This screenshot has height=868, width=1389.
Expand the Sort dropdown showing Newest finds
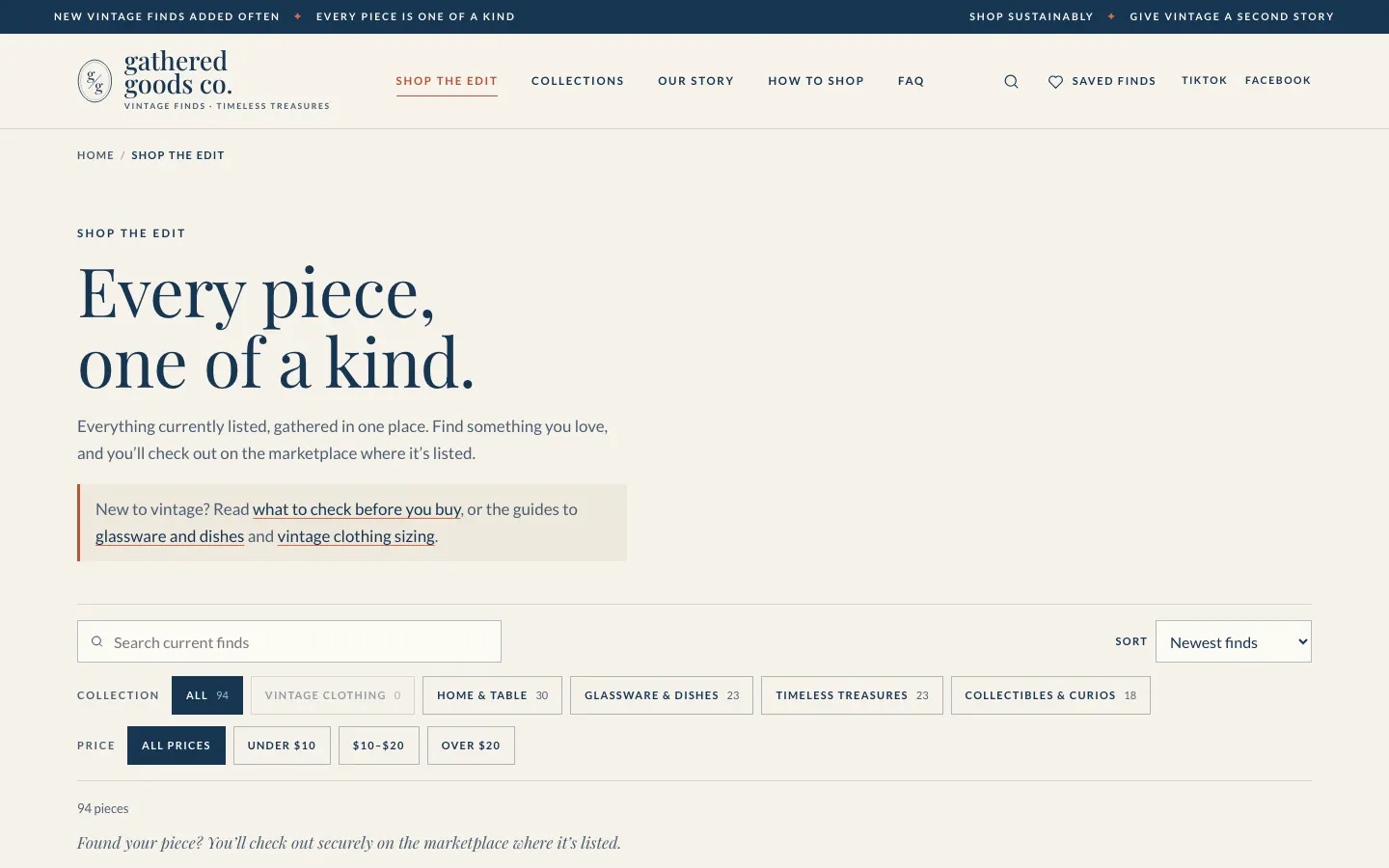tap(1233, 641)
